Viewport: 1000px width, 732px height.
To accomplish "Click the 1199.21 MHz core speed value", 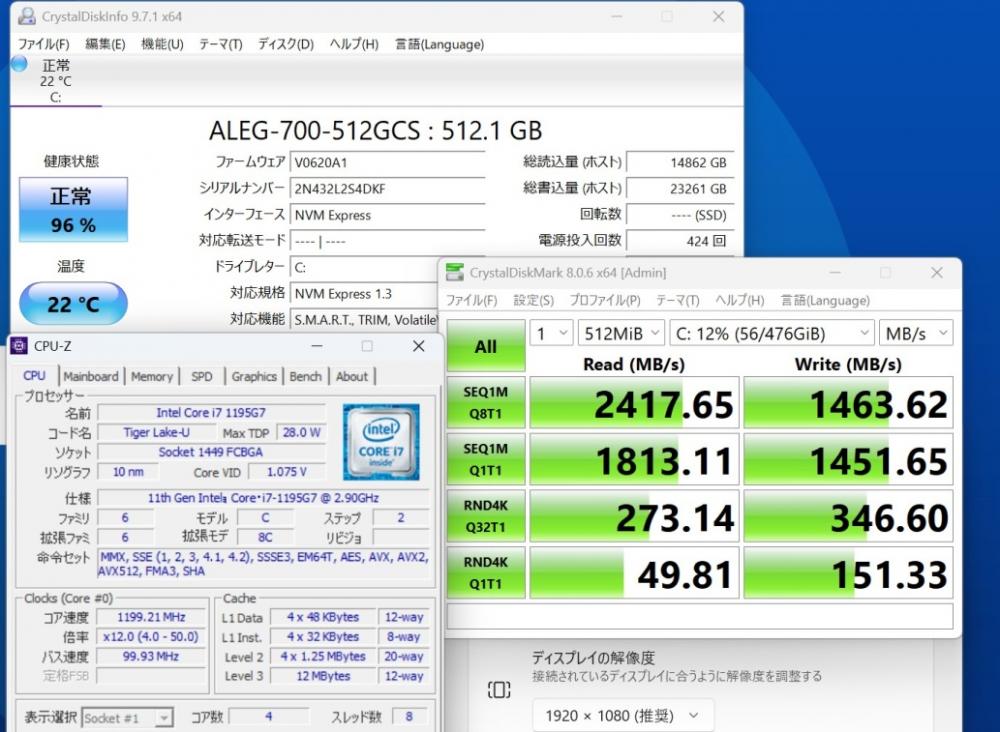I will pyautogui.click(x=151, y=617).
